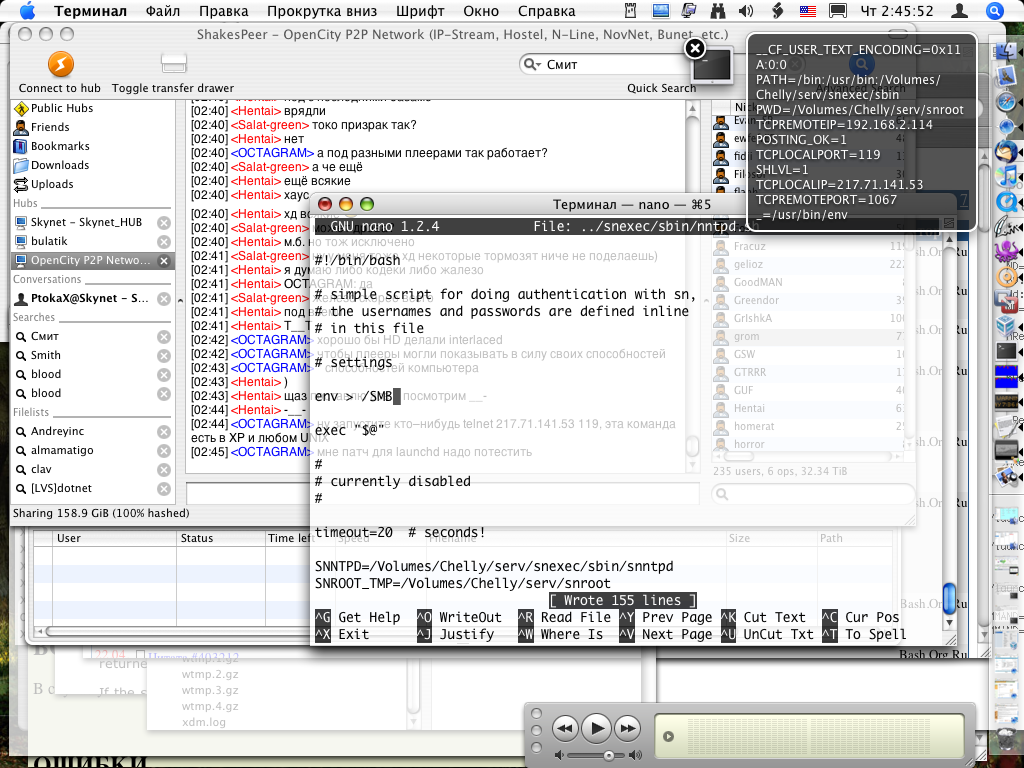Viewport: 1024px width, 768px height.
Task: Open the Терминал menu
Action: tap(90, 12)
